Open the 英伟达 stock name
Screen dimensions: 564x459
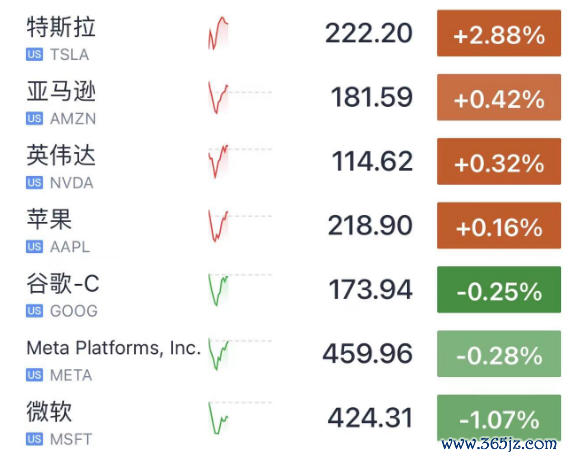click(x=61, y=155)
